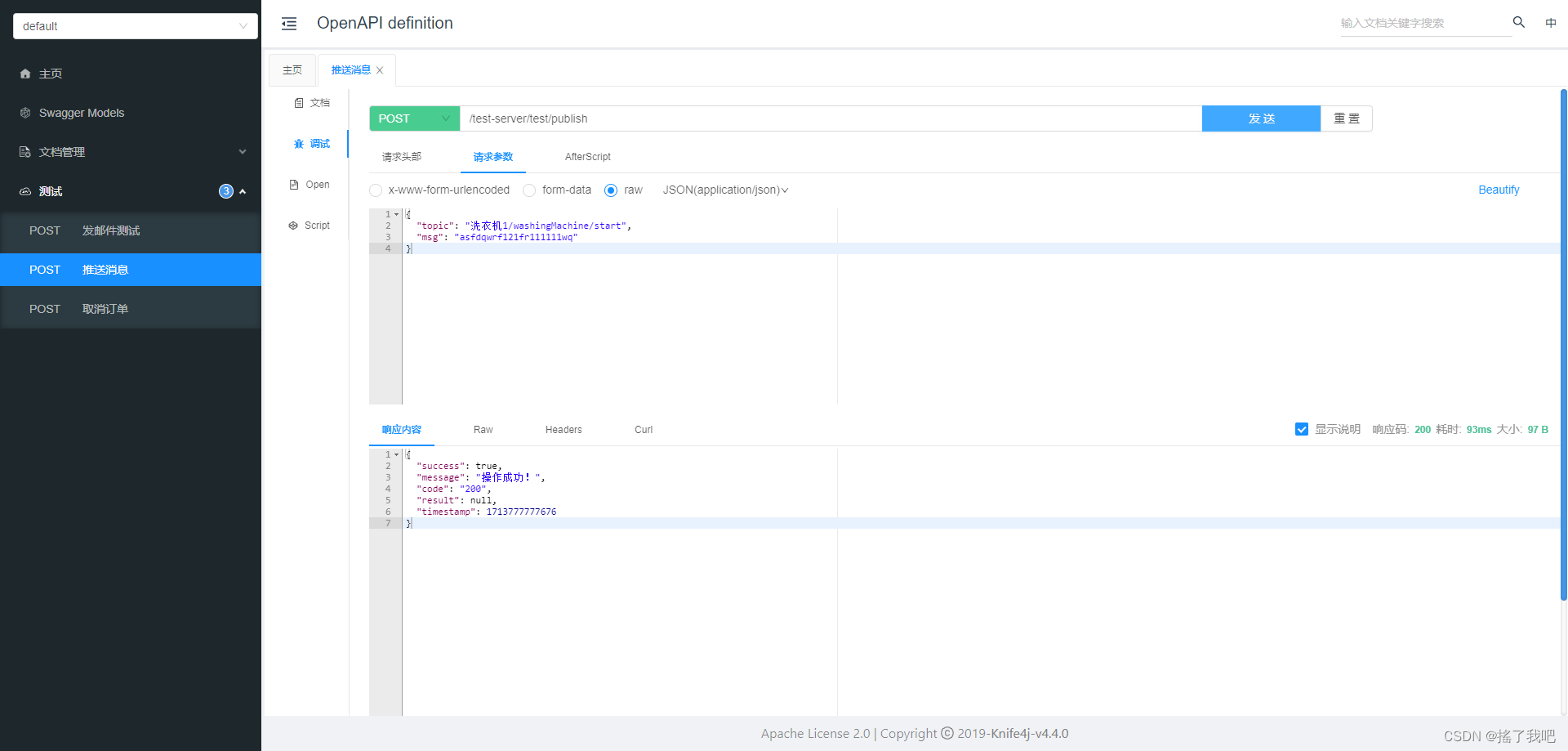Click the response code 200 value
This screenshot has height=751, width=1568.
(x=1423, y=430)
